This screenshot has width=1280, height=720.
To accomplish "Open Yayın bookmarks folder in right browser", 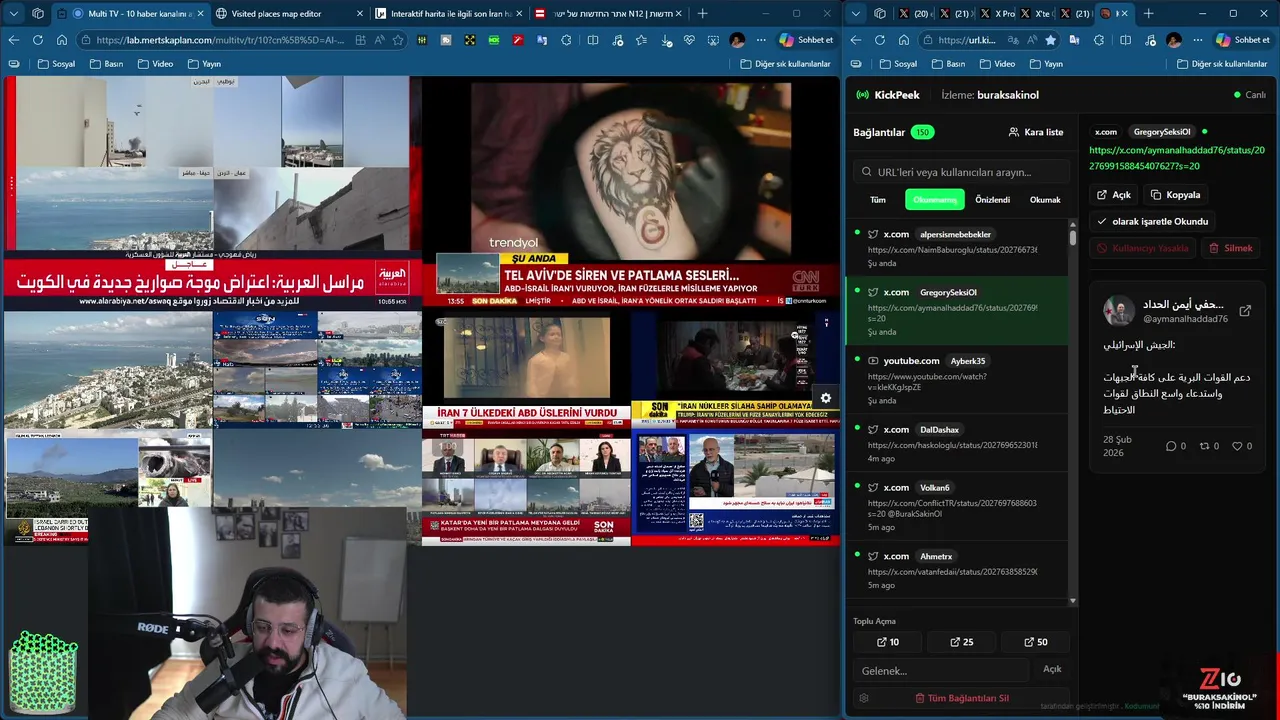I will (1045, 64).
